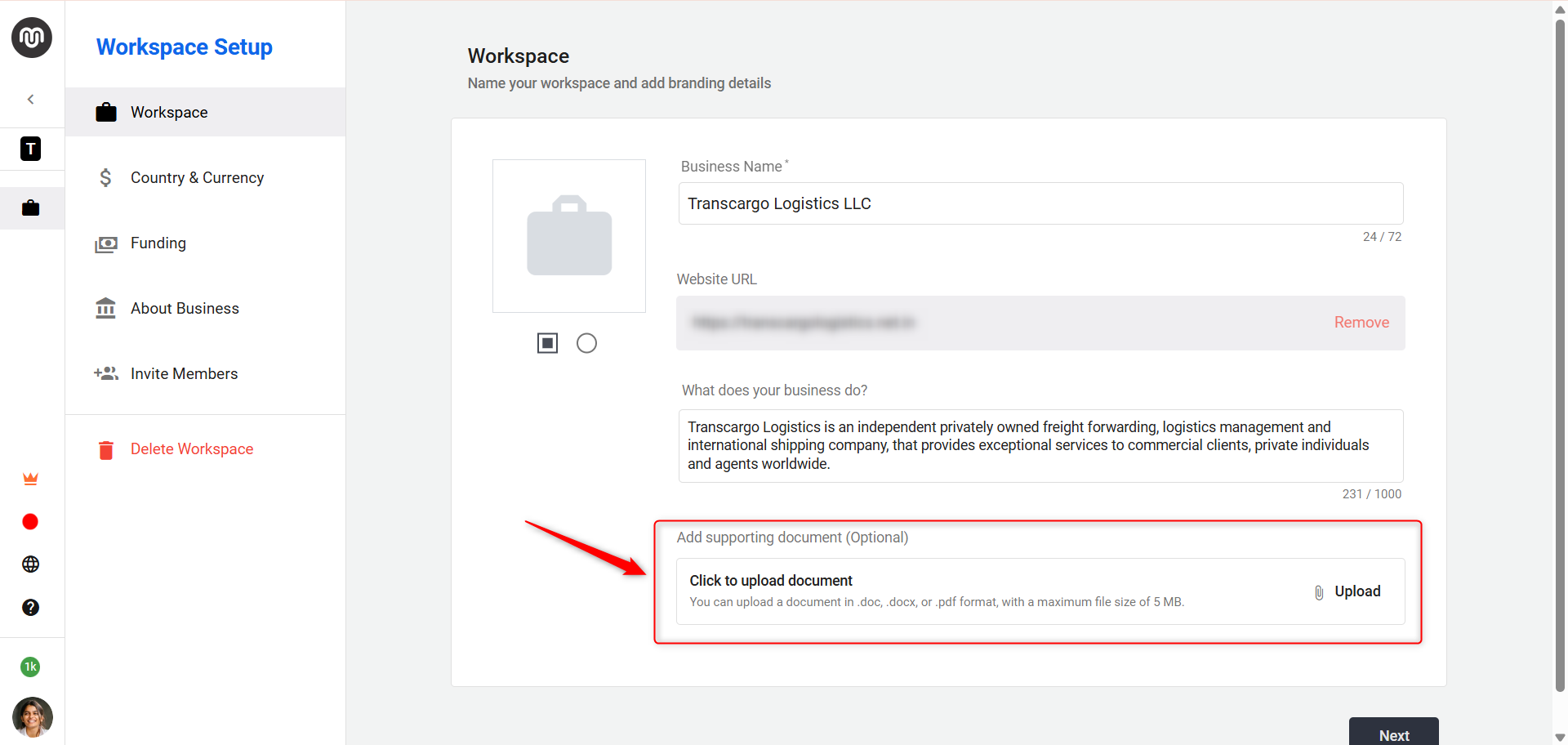
Task: Open the user profile avatar
Action: 33,717
